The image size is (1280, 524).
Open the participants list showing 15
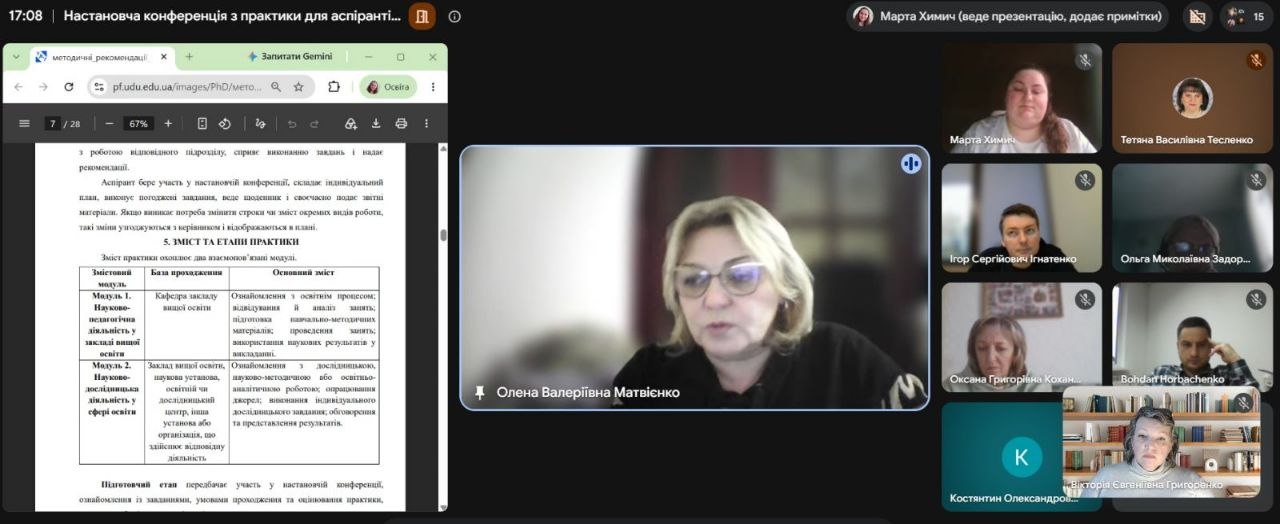click(1247, 16)
